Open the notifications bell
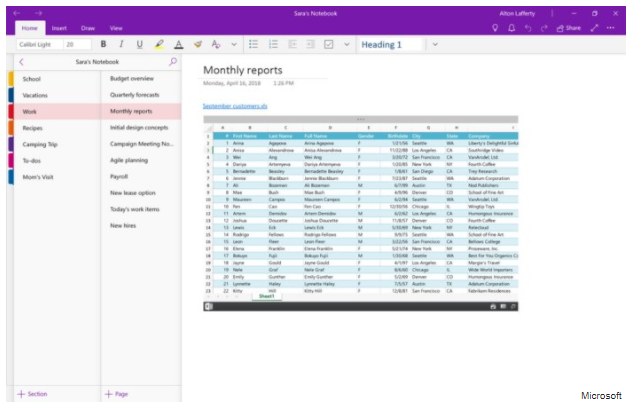Viewport: 634px width, 415px height. (x=511, y=28)
